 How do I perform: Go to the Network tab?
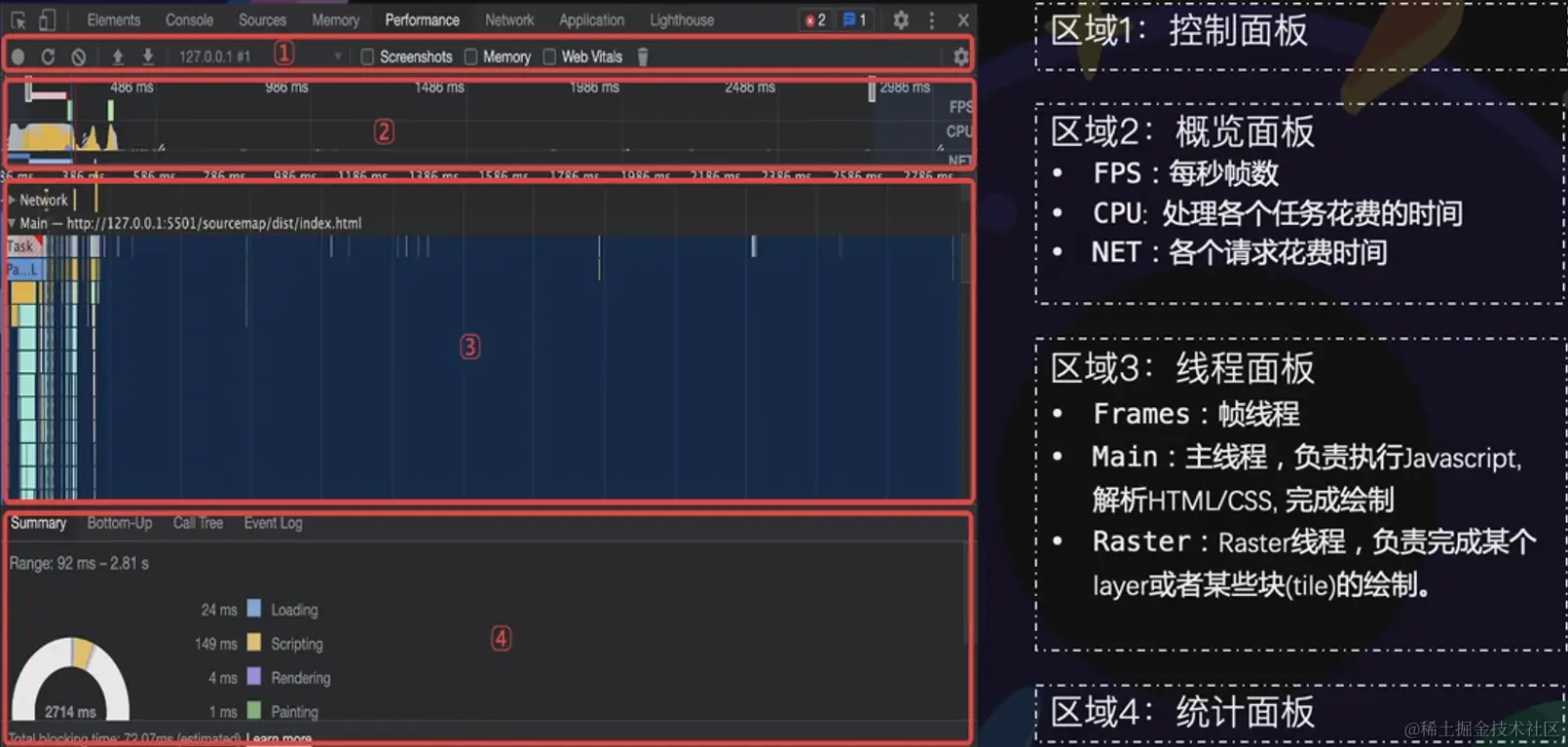[509, 19]
